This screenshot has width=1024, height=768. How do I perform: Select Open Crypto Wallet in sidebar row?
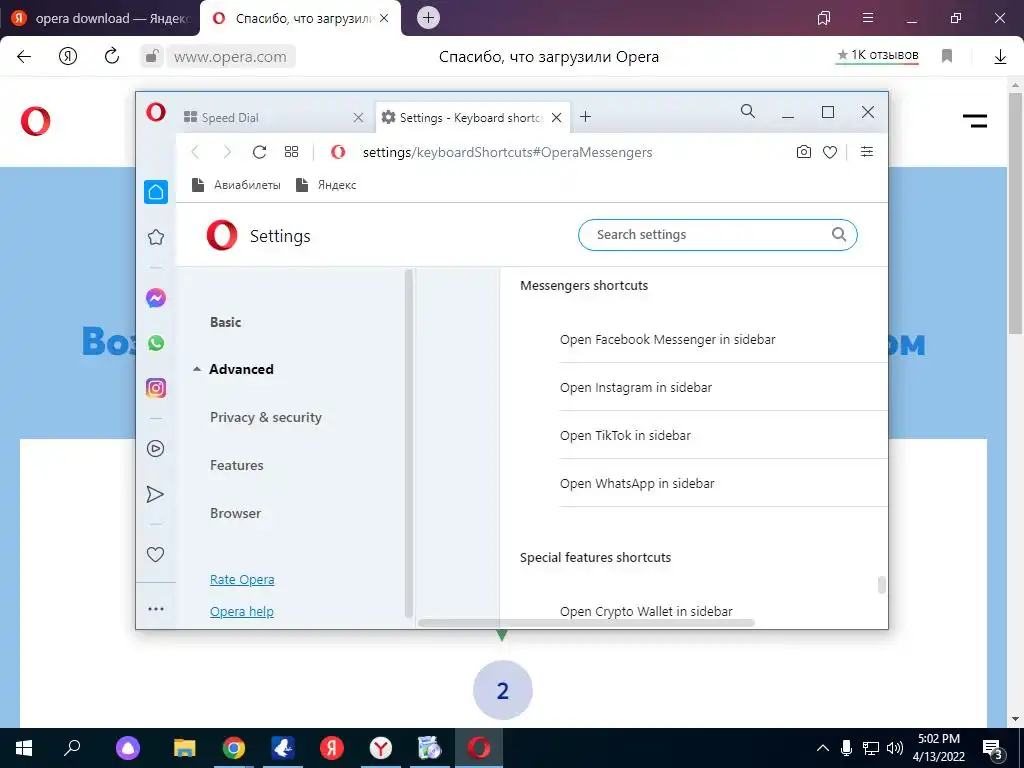[x=723, y=611]
